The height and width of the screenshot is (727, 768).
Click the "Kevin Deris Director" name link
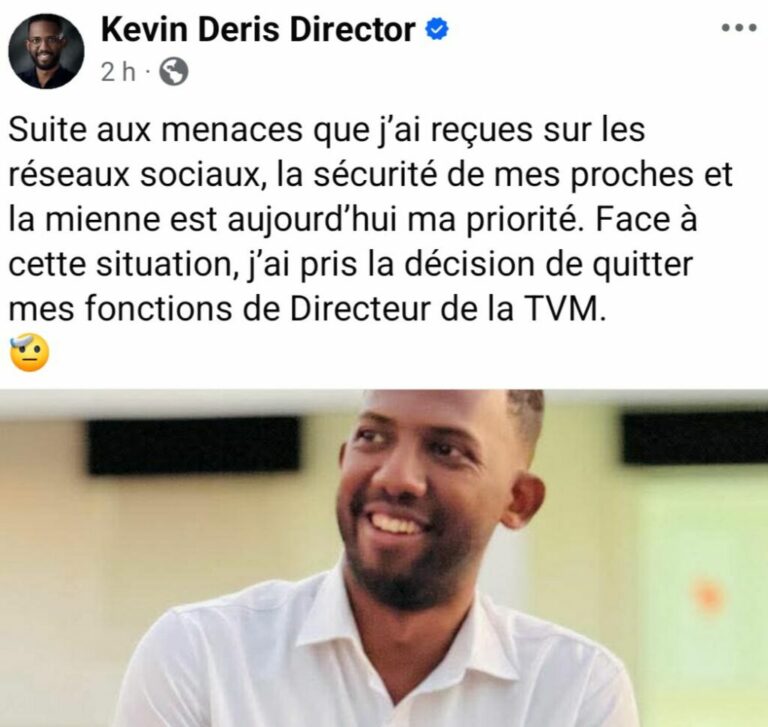point(258,30)
